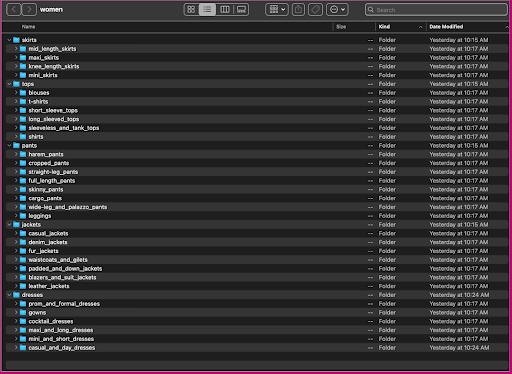512x374 pixels.
Task: Select the long_sleeved_tops folder icon
Action: (x=23, y=119)
